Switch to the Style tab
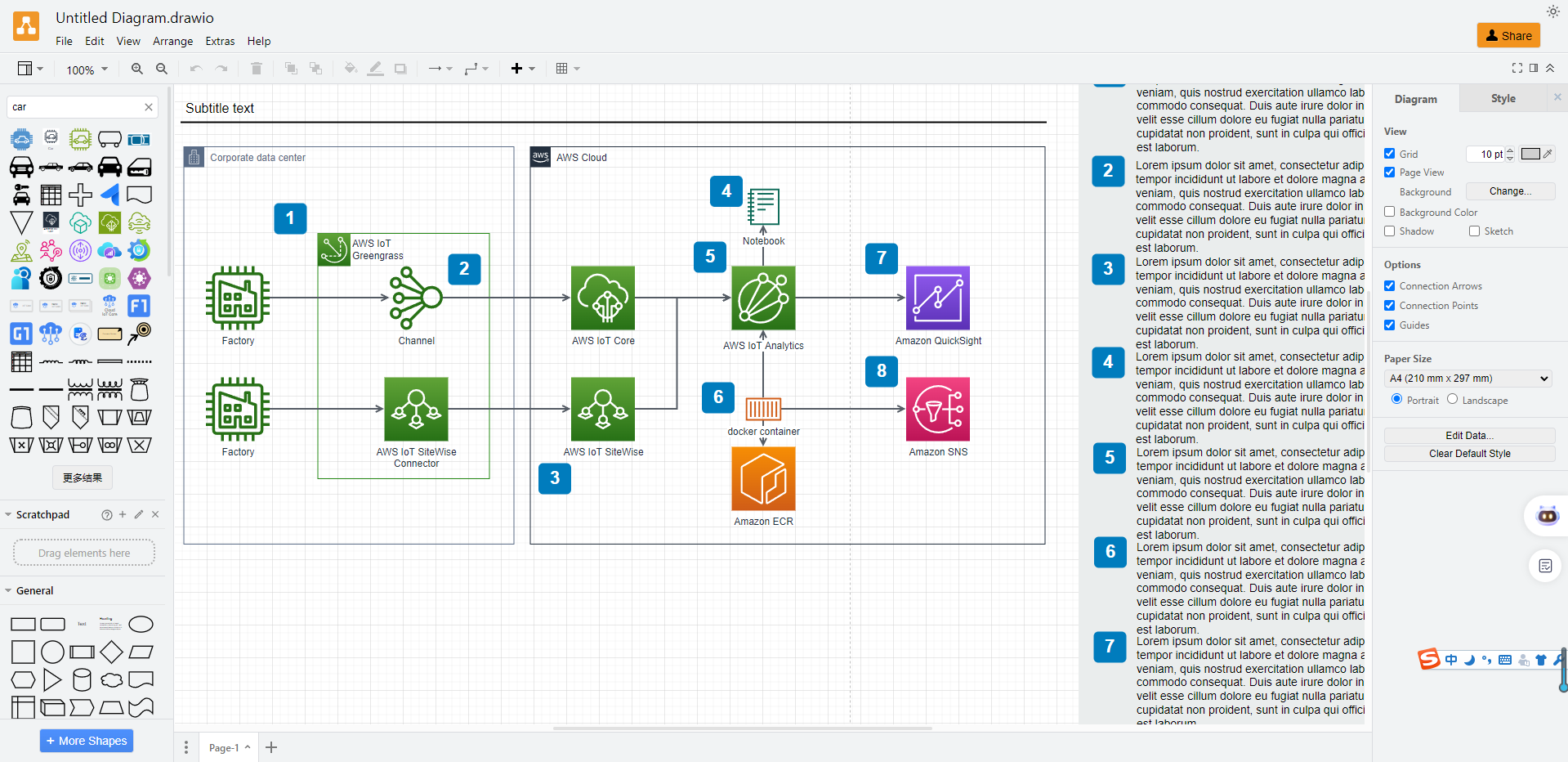The width and height of the screenshot is (1568, 762). pos(1503,98)
